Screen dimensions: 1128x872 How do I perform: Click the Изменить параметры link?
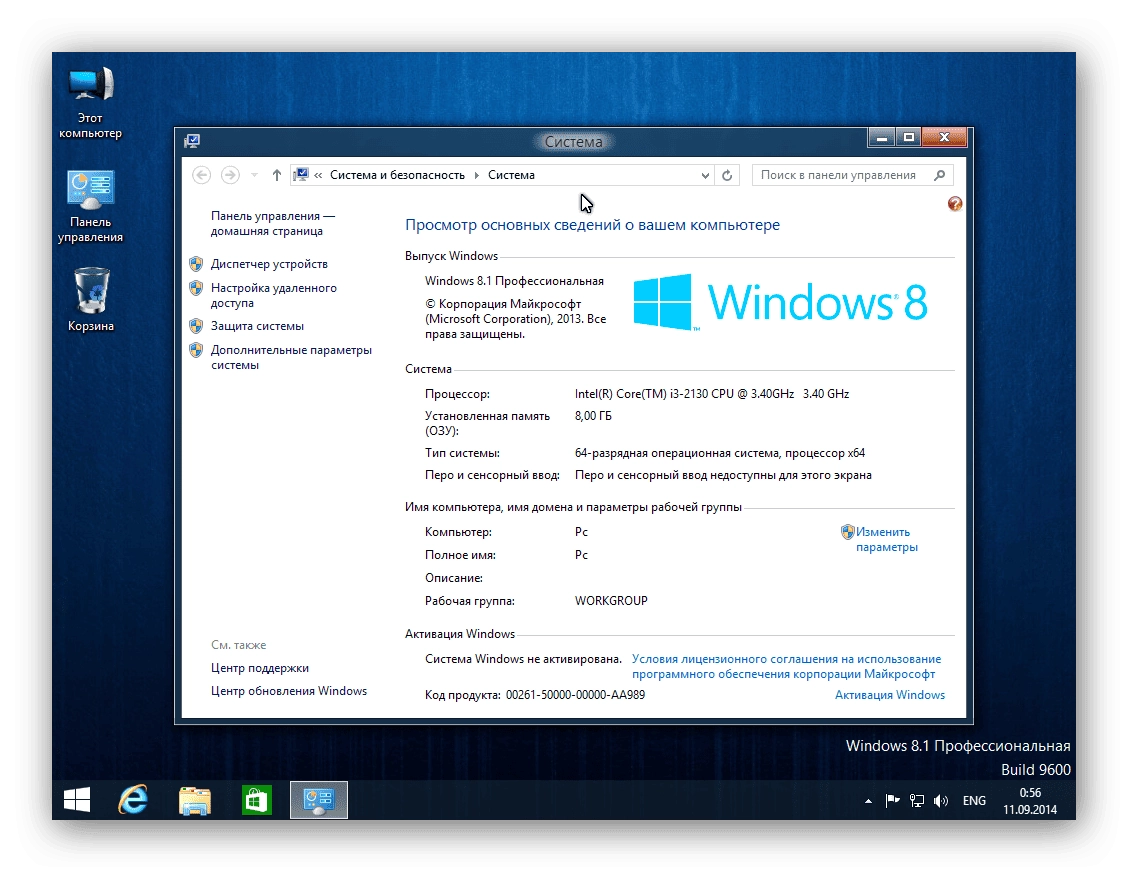tap(887, 540)
